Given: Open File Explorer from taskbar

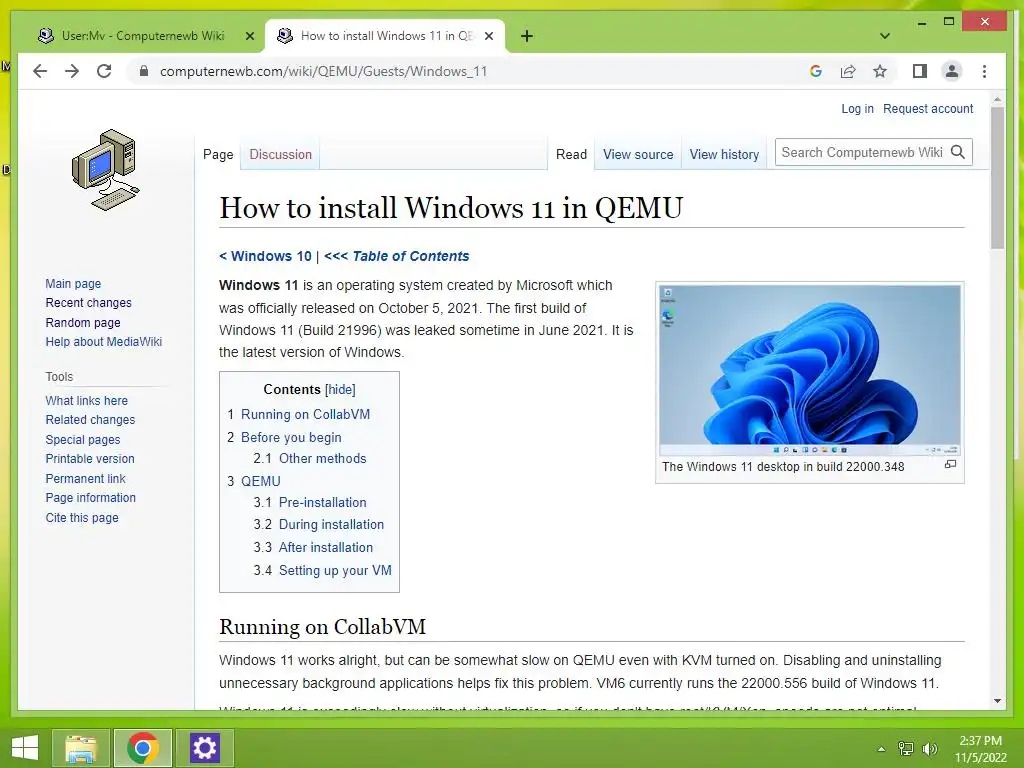Looking at the screenshot, I should pos(82,748).
